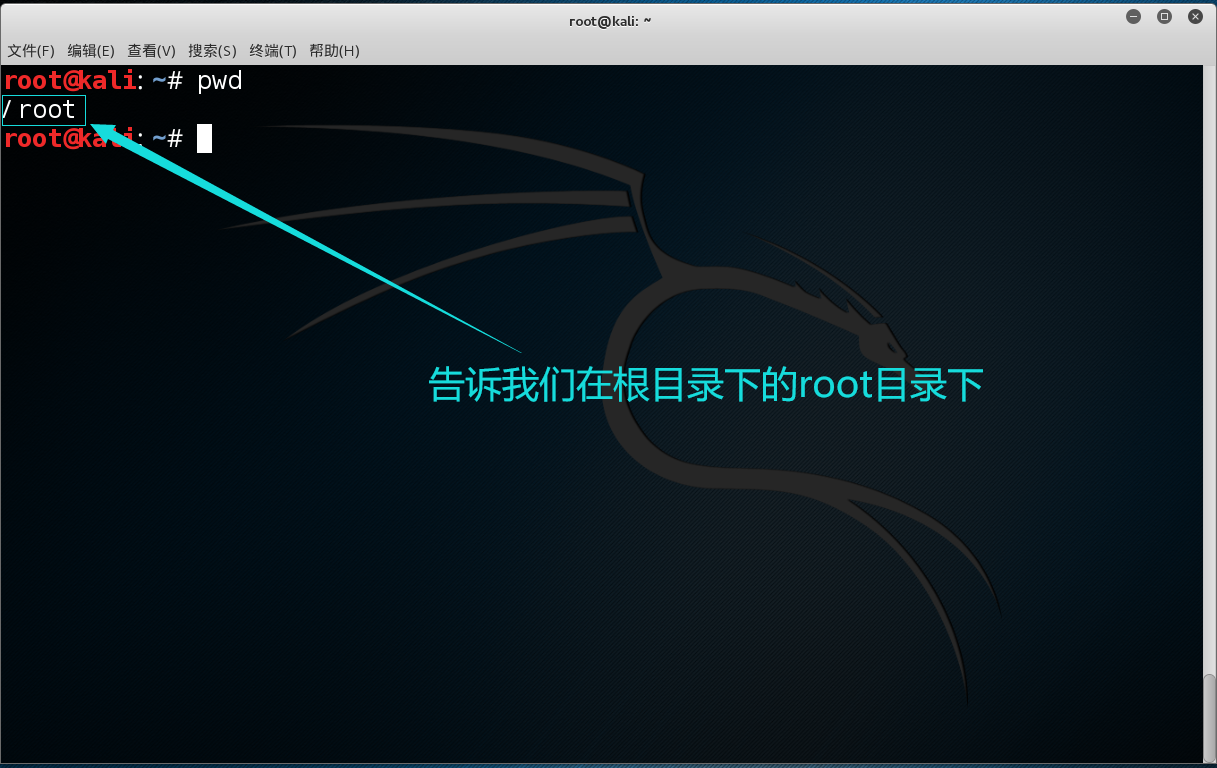Screen dimensions: 1217x768
Task: Click the title bar text root@kali: ~
Action: (x=609, y=21)
